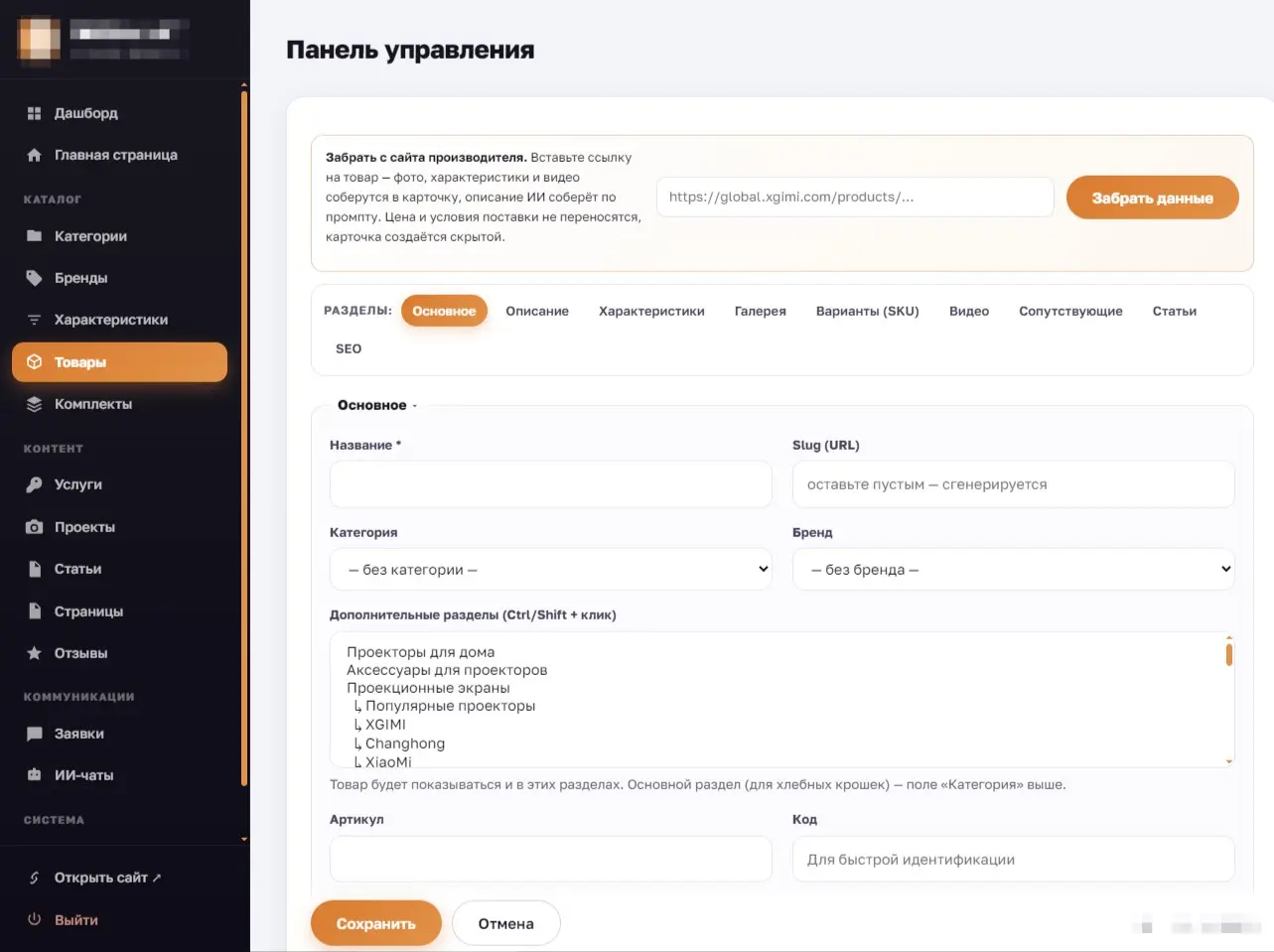Open the Галерея tab
Image resolution: width=1274 pixels, height=952 pixels.
tap(761, 311)
